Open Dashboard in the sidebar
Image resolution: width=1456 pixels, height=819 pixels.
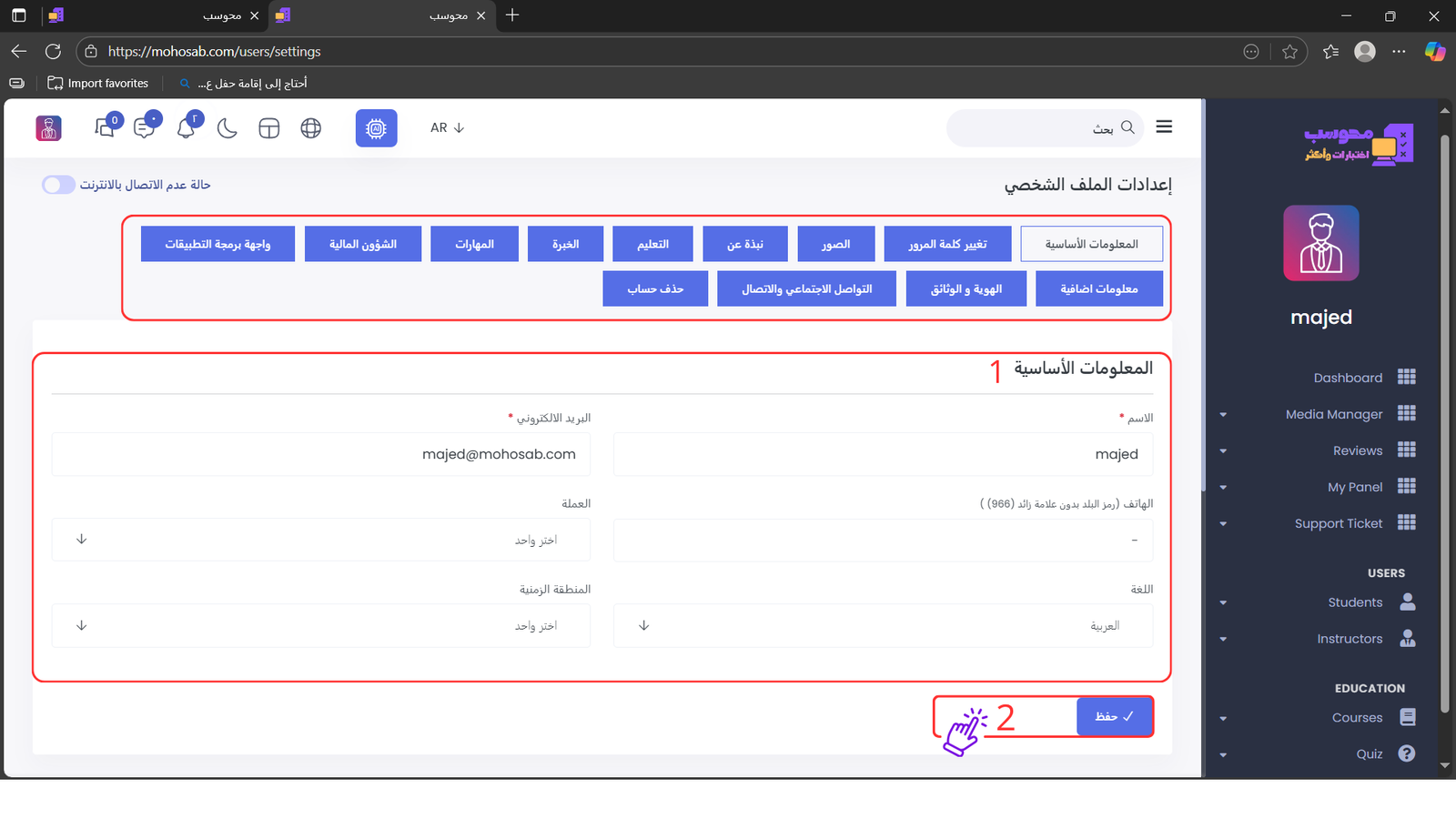coord(1348,378)
